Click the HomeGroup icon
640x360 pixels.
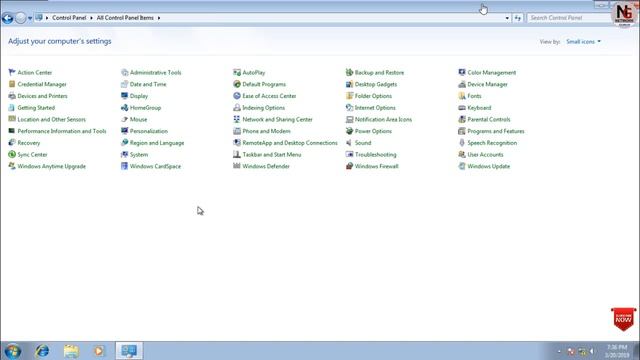pos(124,108)
